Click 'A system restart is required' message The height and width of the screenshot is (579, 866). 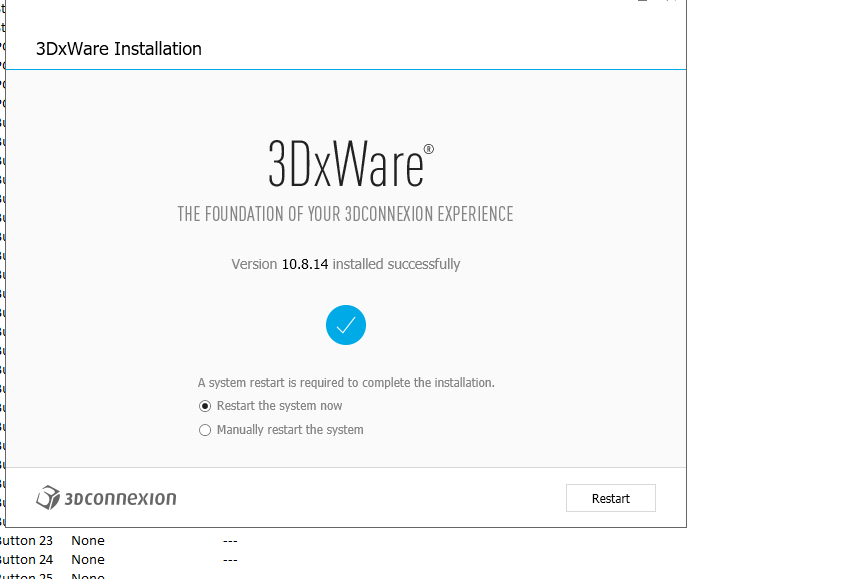(346, 382)
